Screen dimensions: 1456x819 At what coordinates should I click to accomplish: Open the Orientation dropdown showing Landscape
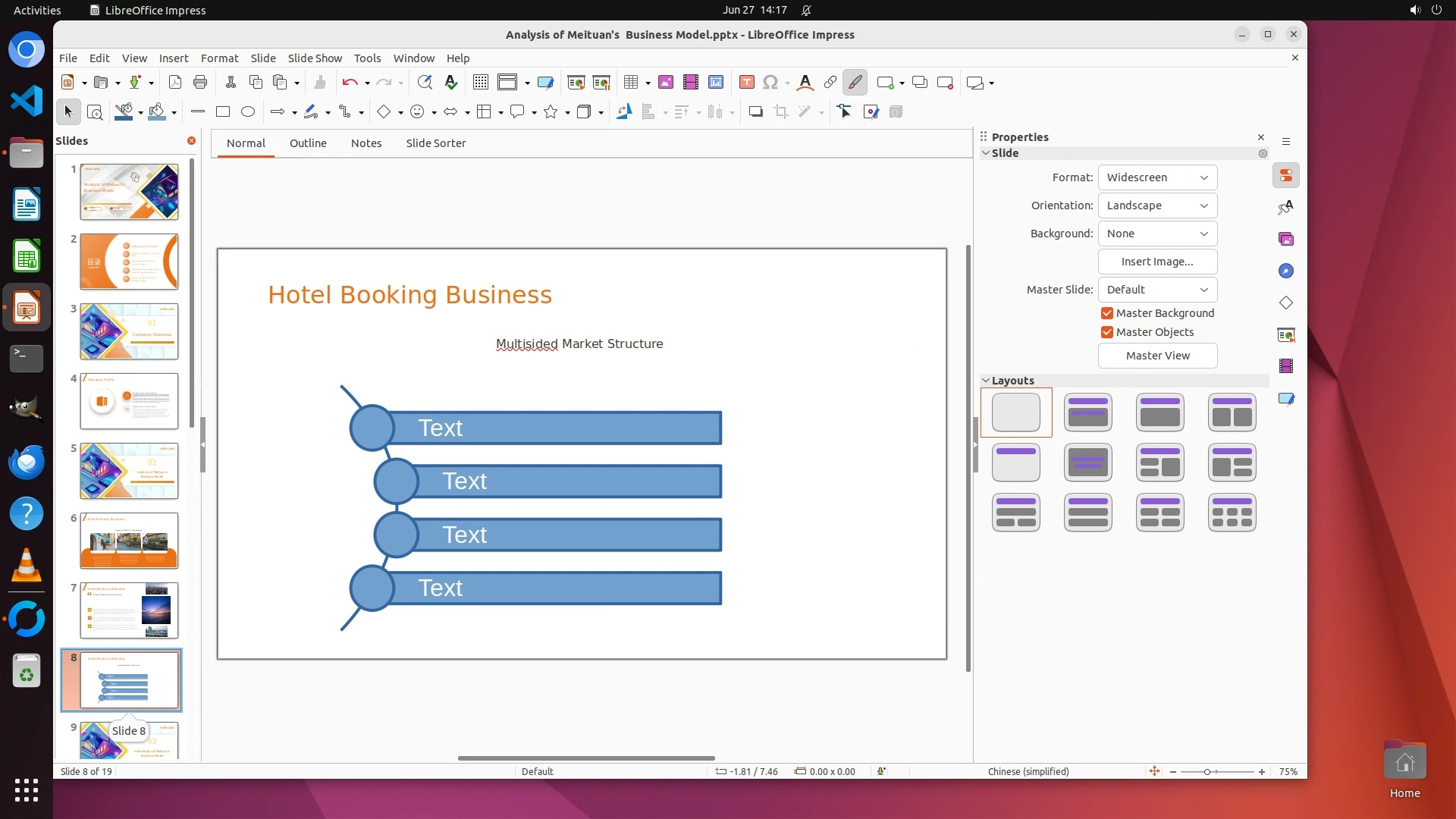click(1157, 206)
